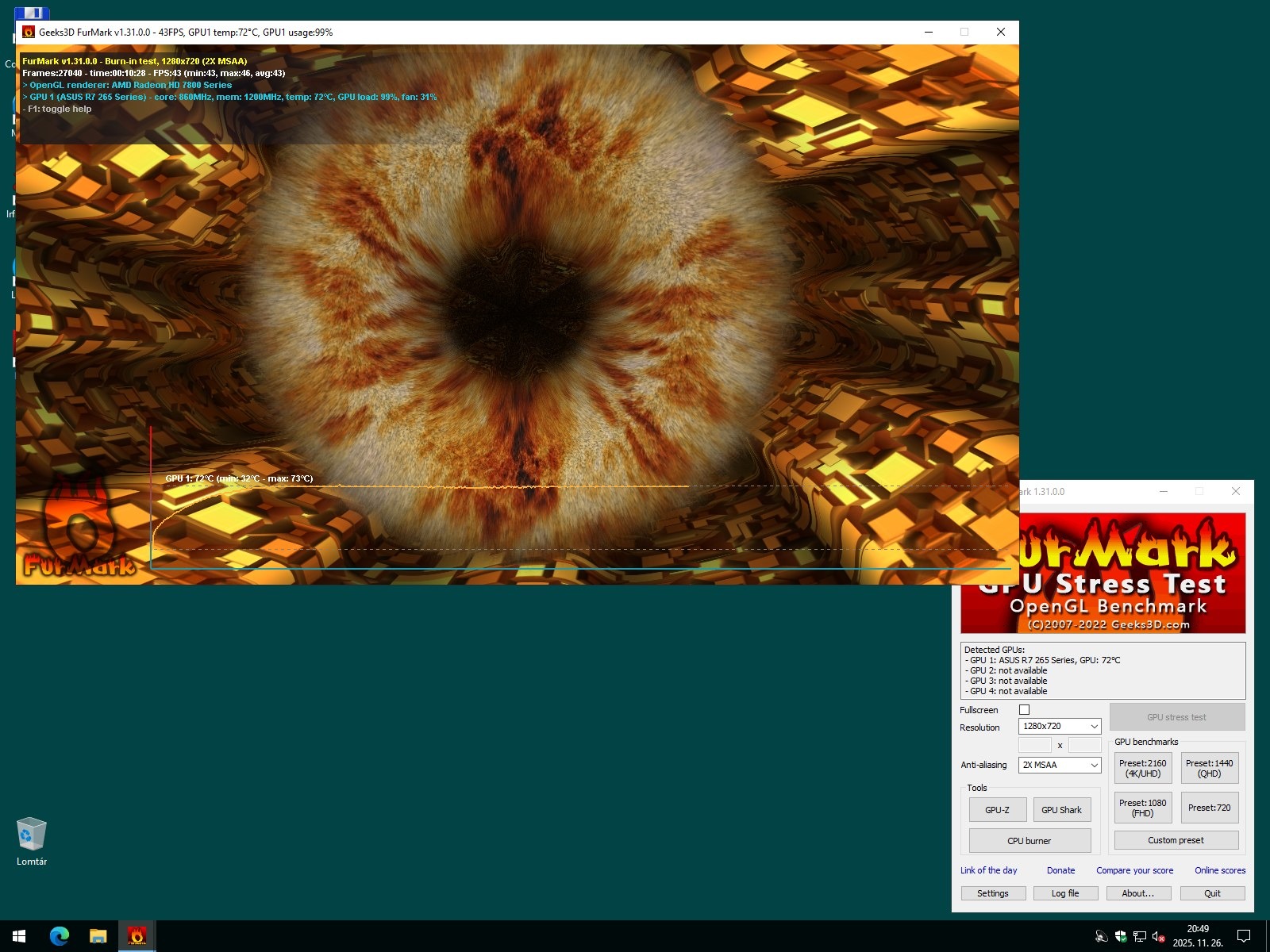1270x952 pixels.
Task: Open the Online scores link
Action: coord(1220,870)
